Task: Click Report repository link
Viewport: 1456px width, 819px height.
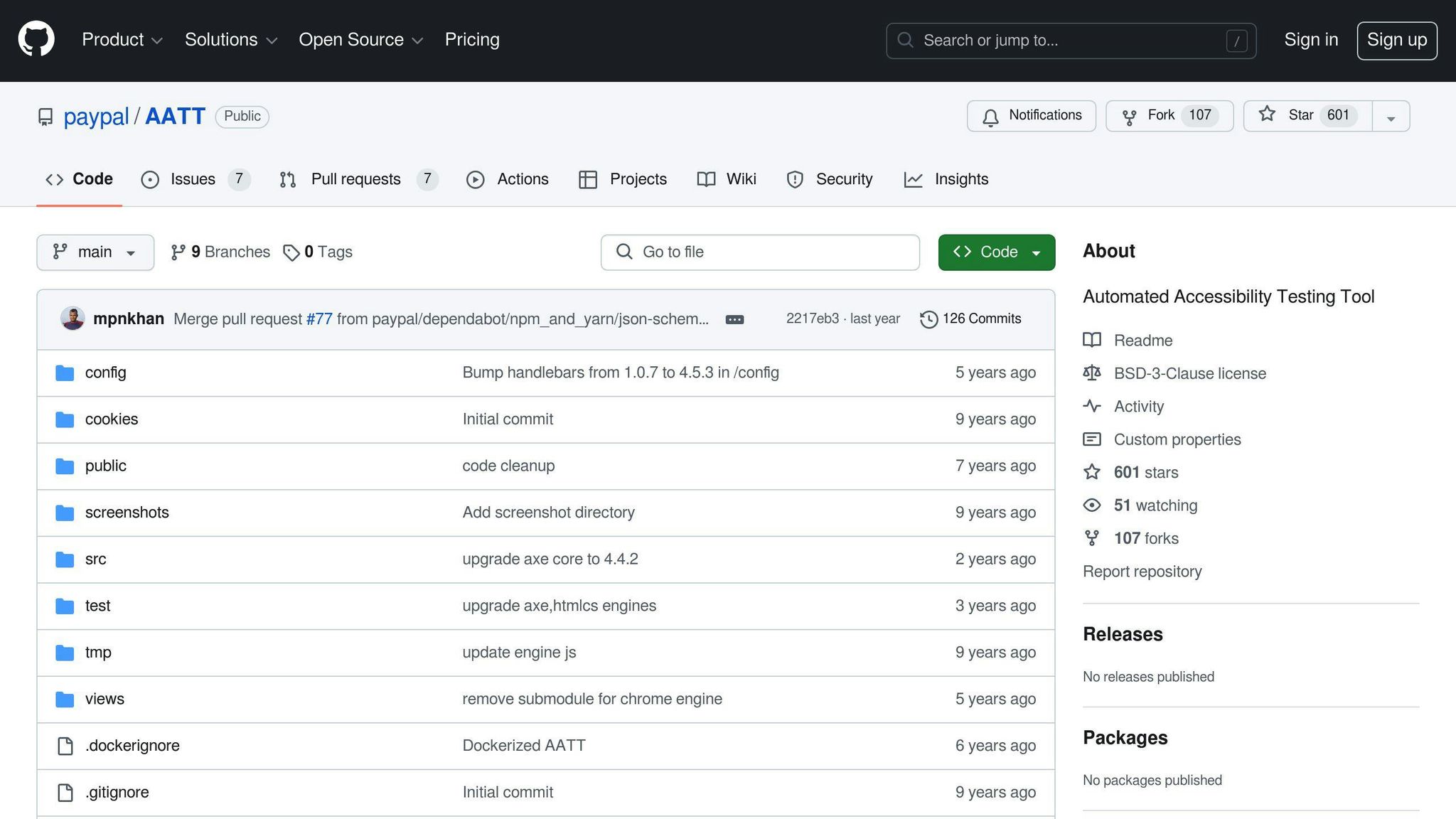Action: tap(1142, 572)
